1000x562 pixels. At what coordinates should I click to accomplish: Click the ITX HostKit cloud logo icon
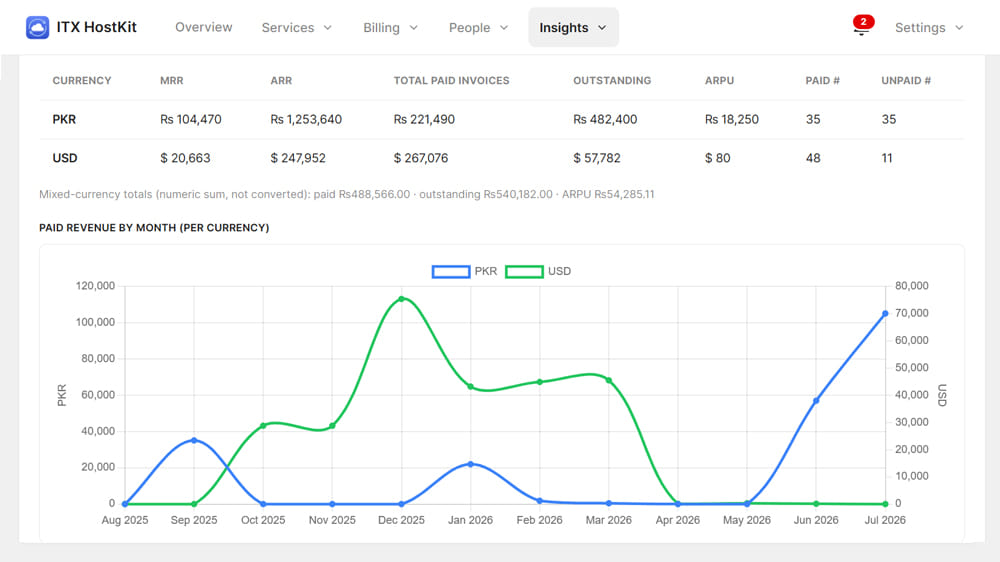point(38,27)
